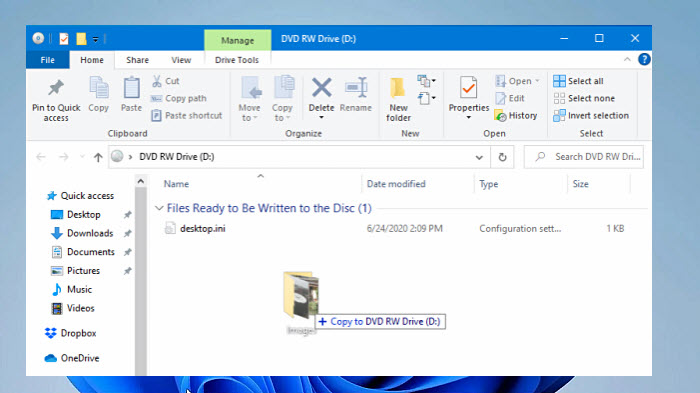This screenshot has width=700, height=393.
Task: Collapse the ribbon with chevron
Action: tap(627, 59)
